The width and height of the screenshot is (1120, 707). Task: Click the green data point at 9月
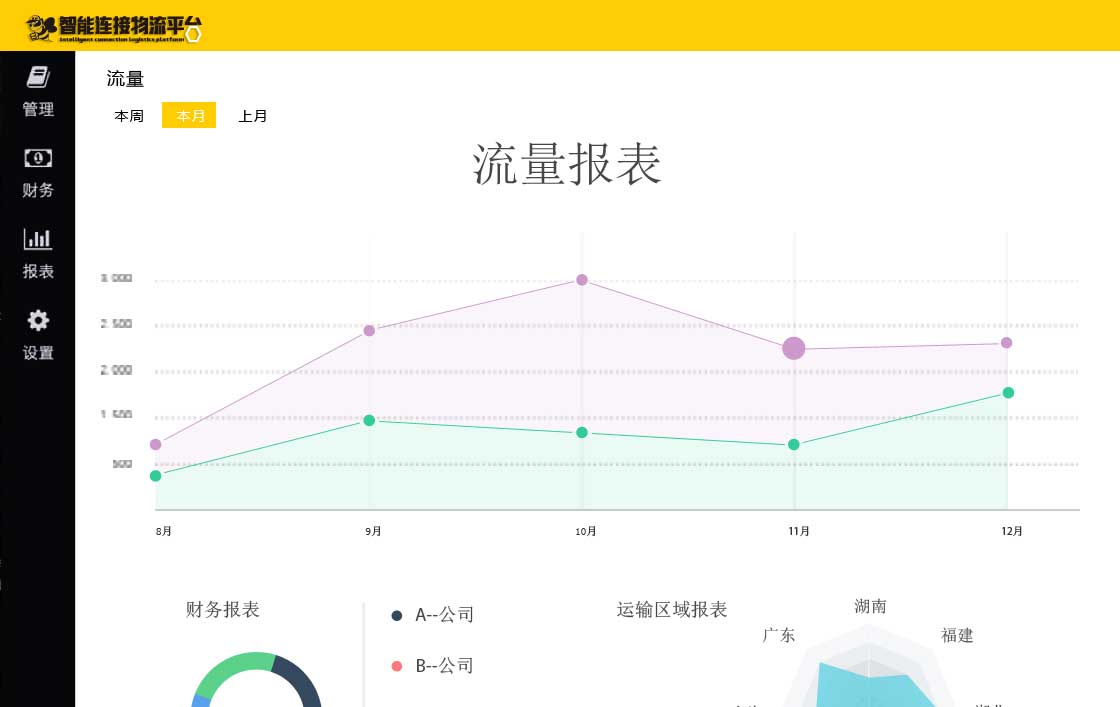coord(369,421)
